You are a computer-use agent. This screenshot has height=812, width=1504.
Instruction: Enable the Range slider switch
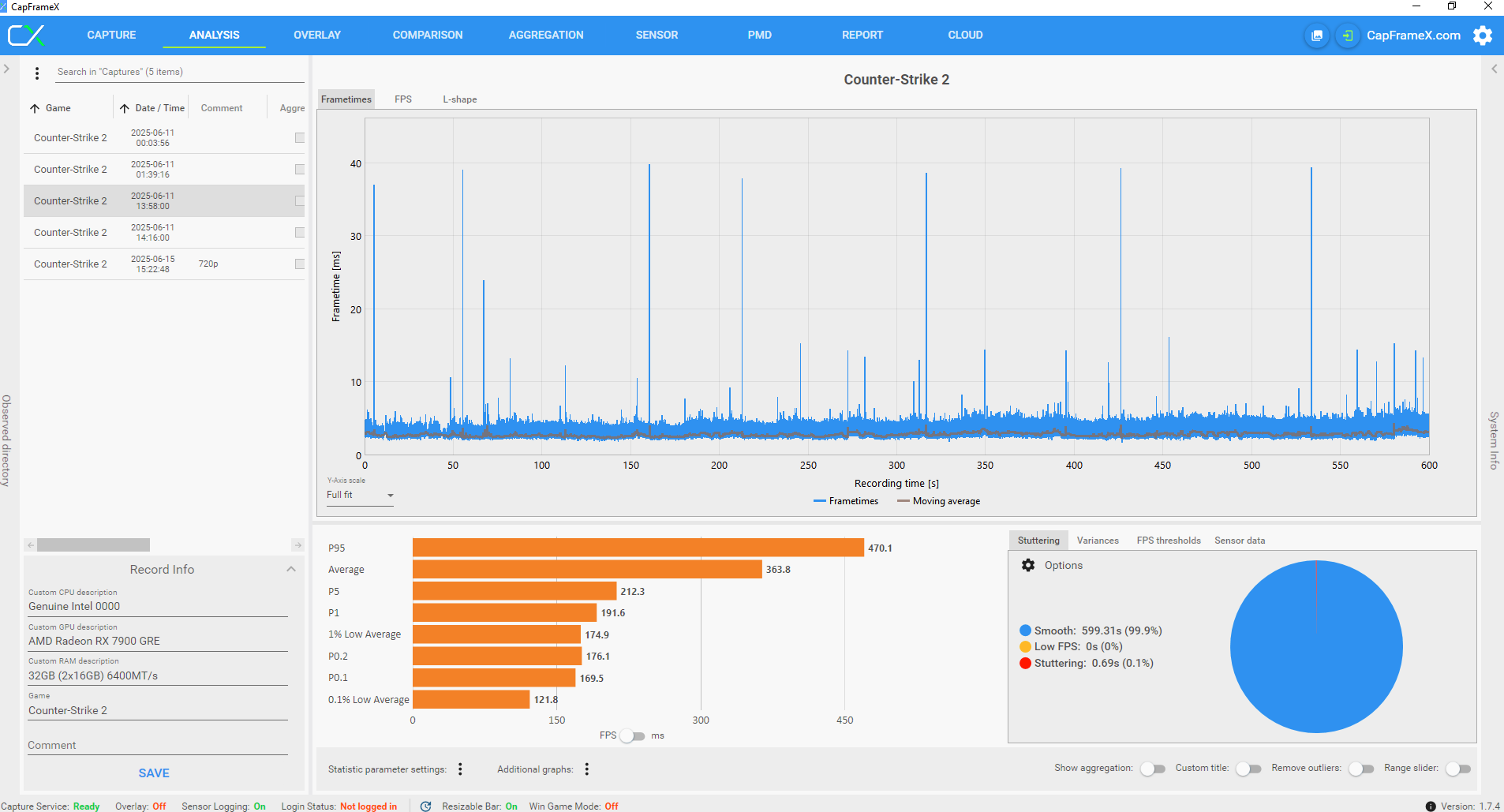pos(1457,769)
